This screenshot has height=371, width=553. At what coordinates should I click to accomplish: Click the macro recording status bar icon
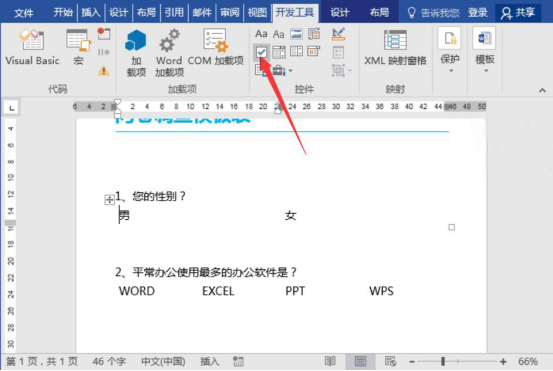[x=238, y=361]
